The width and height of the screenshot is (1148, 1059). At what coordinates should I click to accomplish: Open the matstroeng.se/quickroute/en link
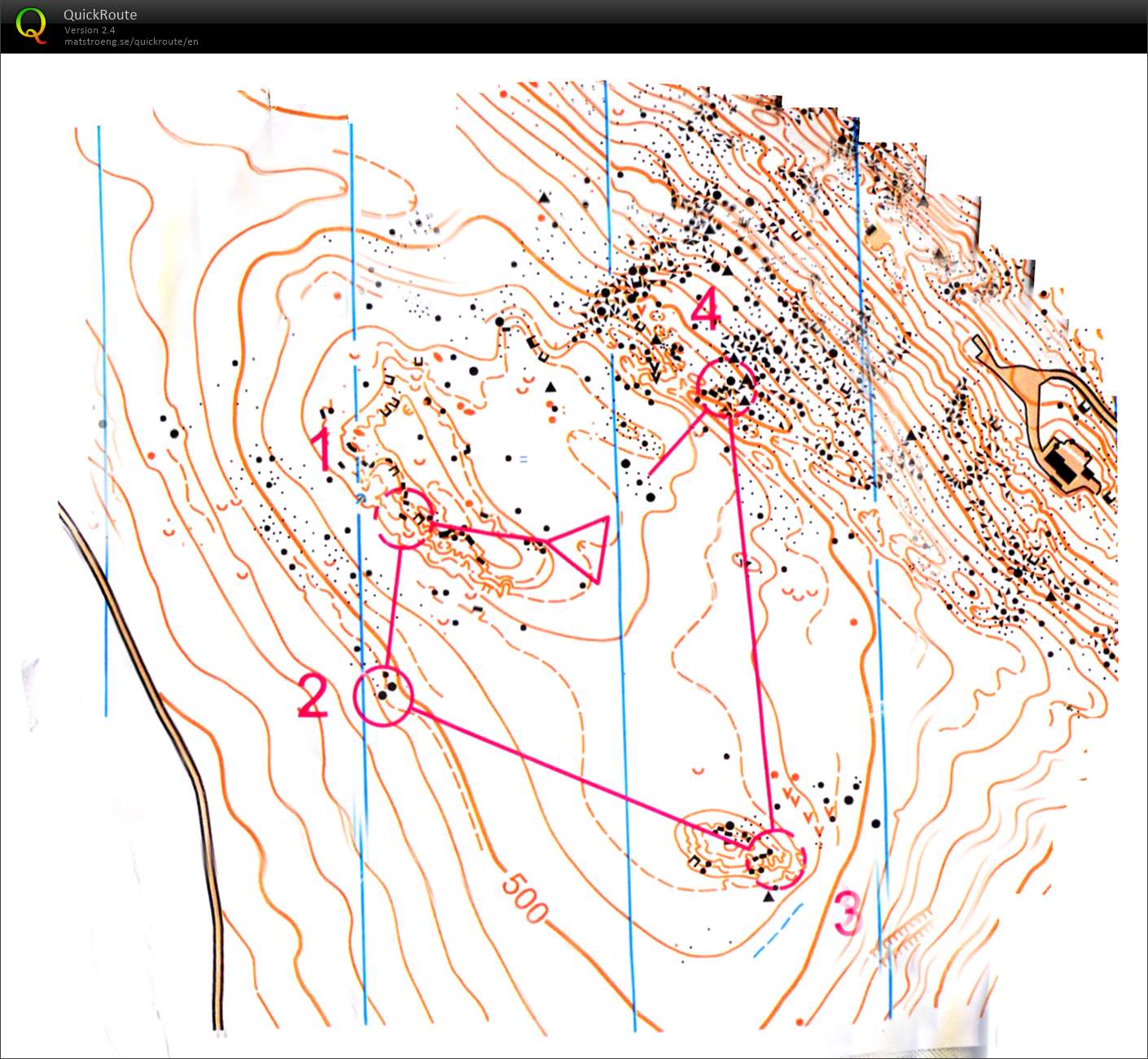coord(131,42)
